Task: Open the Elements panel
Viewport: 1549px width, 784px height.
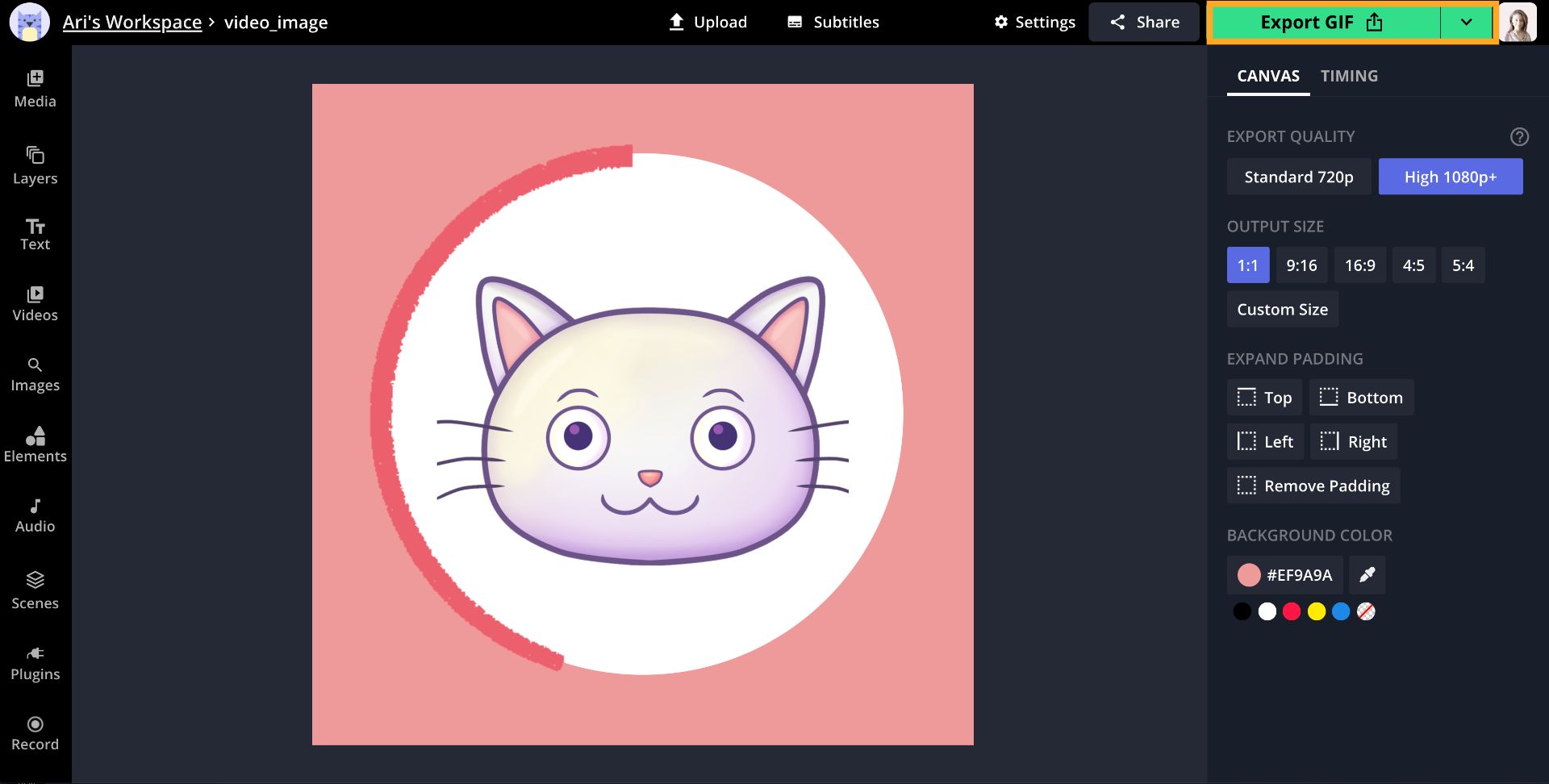Action: [x=35, y=444]
